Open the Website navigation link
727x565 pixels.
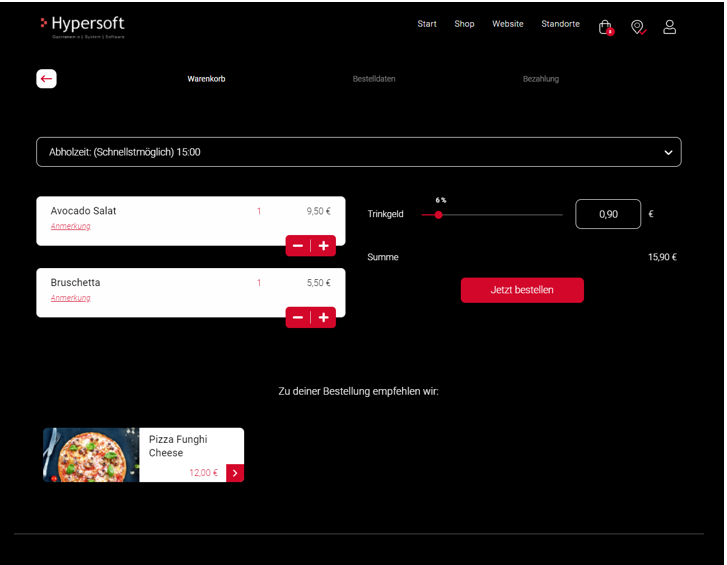click(507, 24)
